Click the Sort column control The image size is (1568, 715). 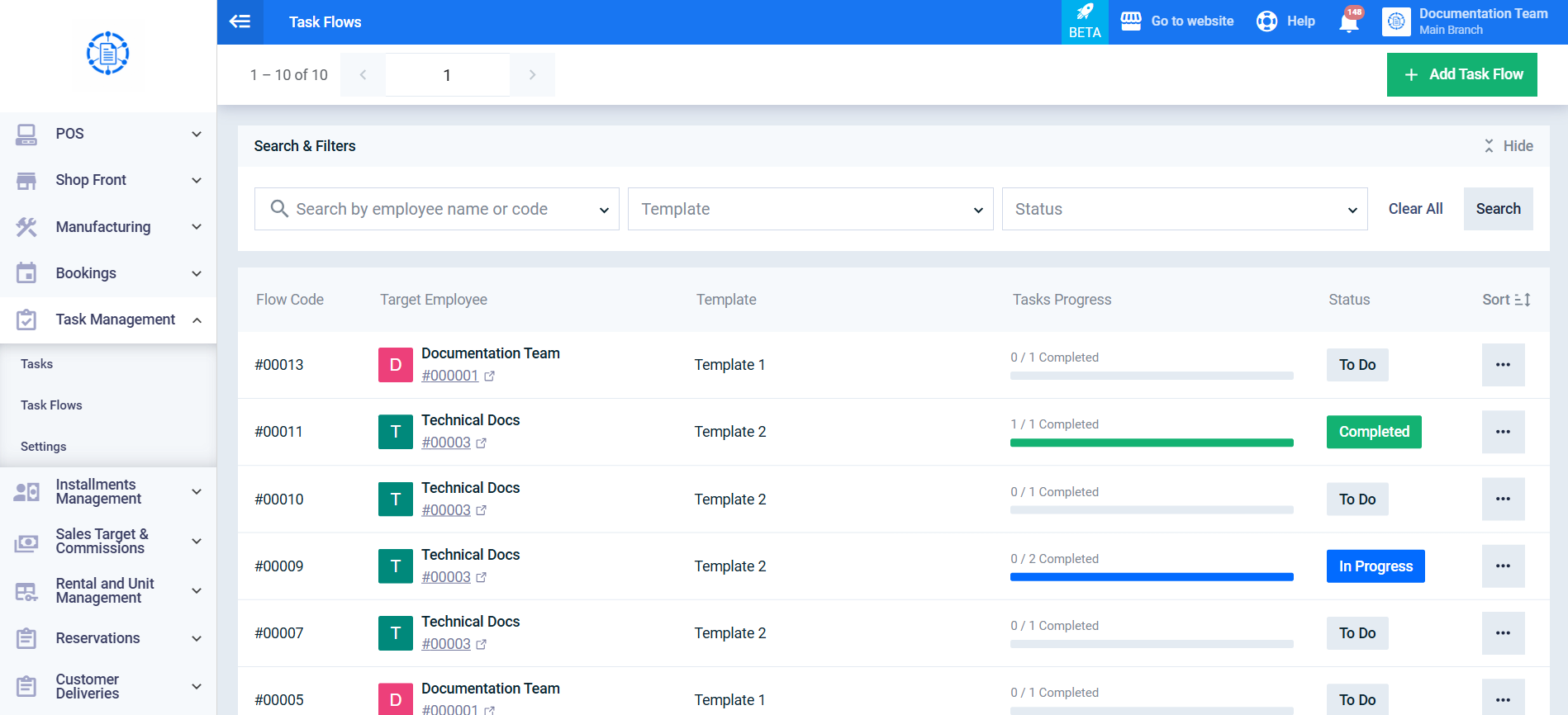tap(1506, 300)
